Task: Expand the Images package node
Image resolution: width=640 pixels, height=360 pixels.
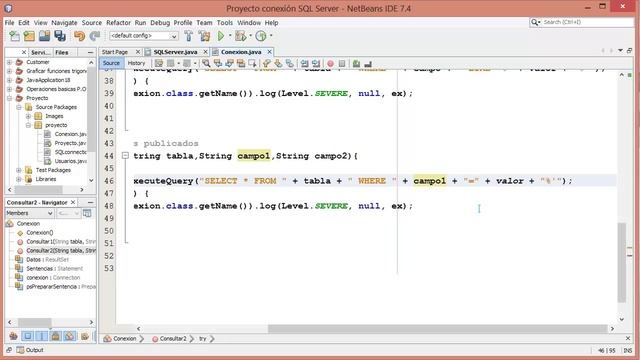Action: pyautogui.click(x=28, y=116)
